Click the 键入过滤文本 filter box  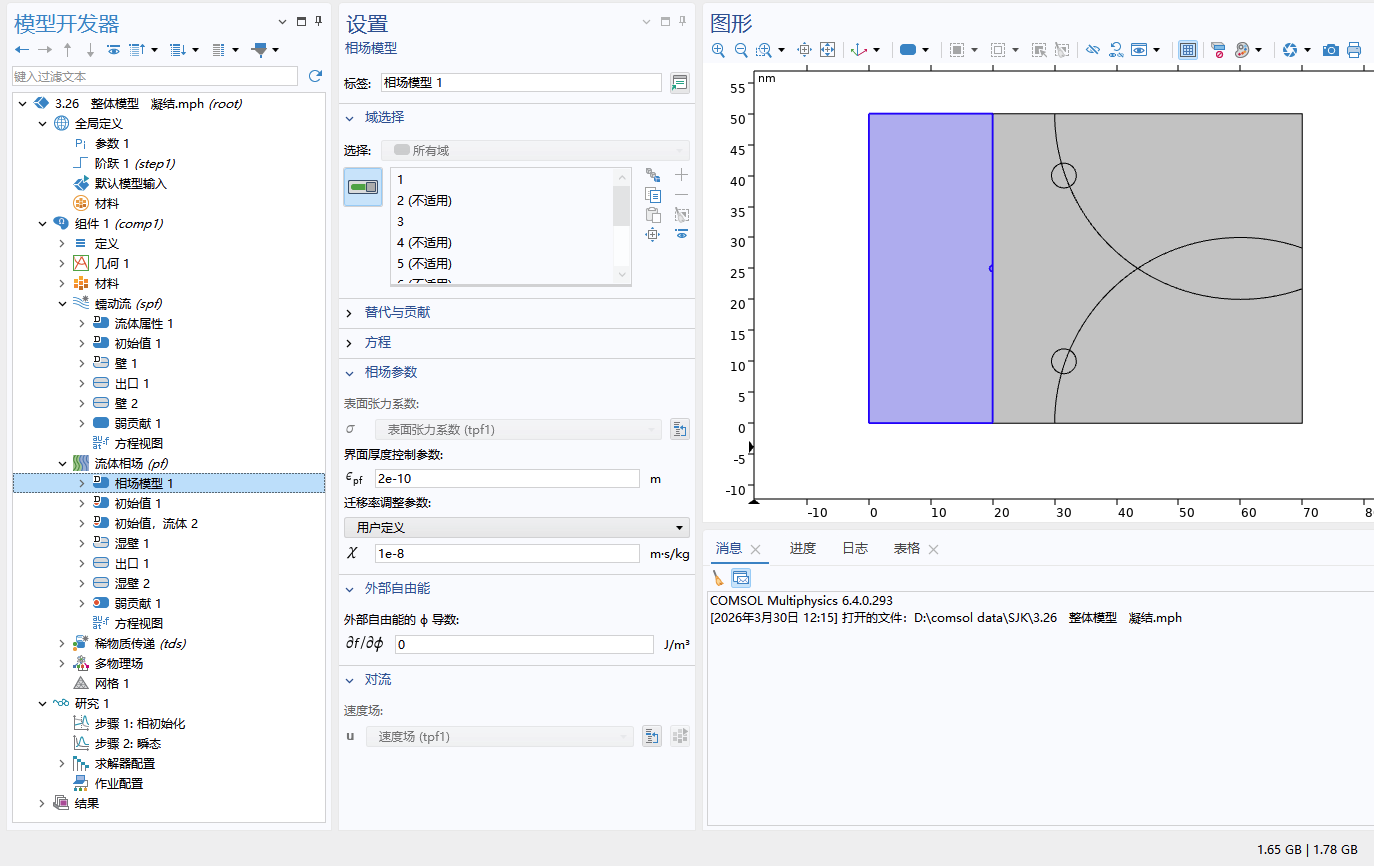point(155,76)
